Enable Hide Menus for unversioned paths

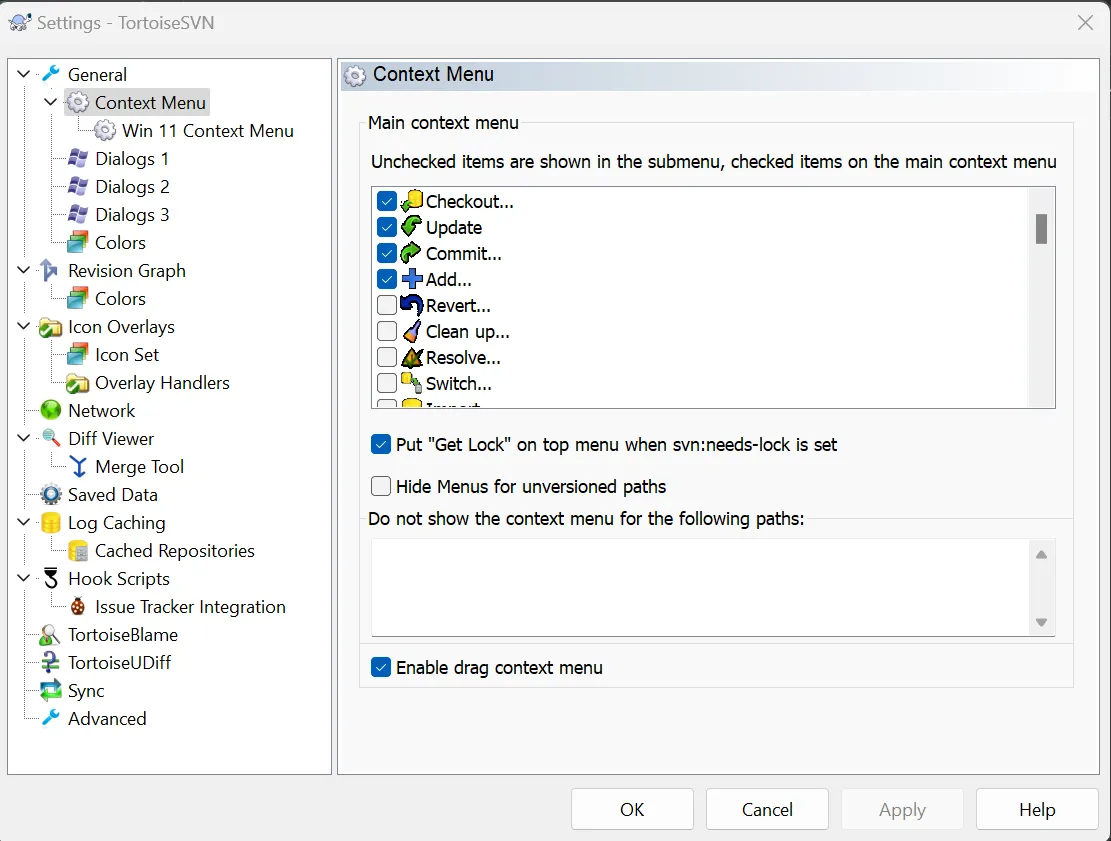[x=381, y=487]
